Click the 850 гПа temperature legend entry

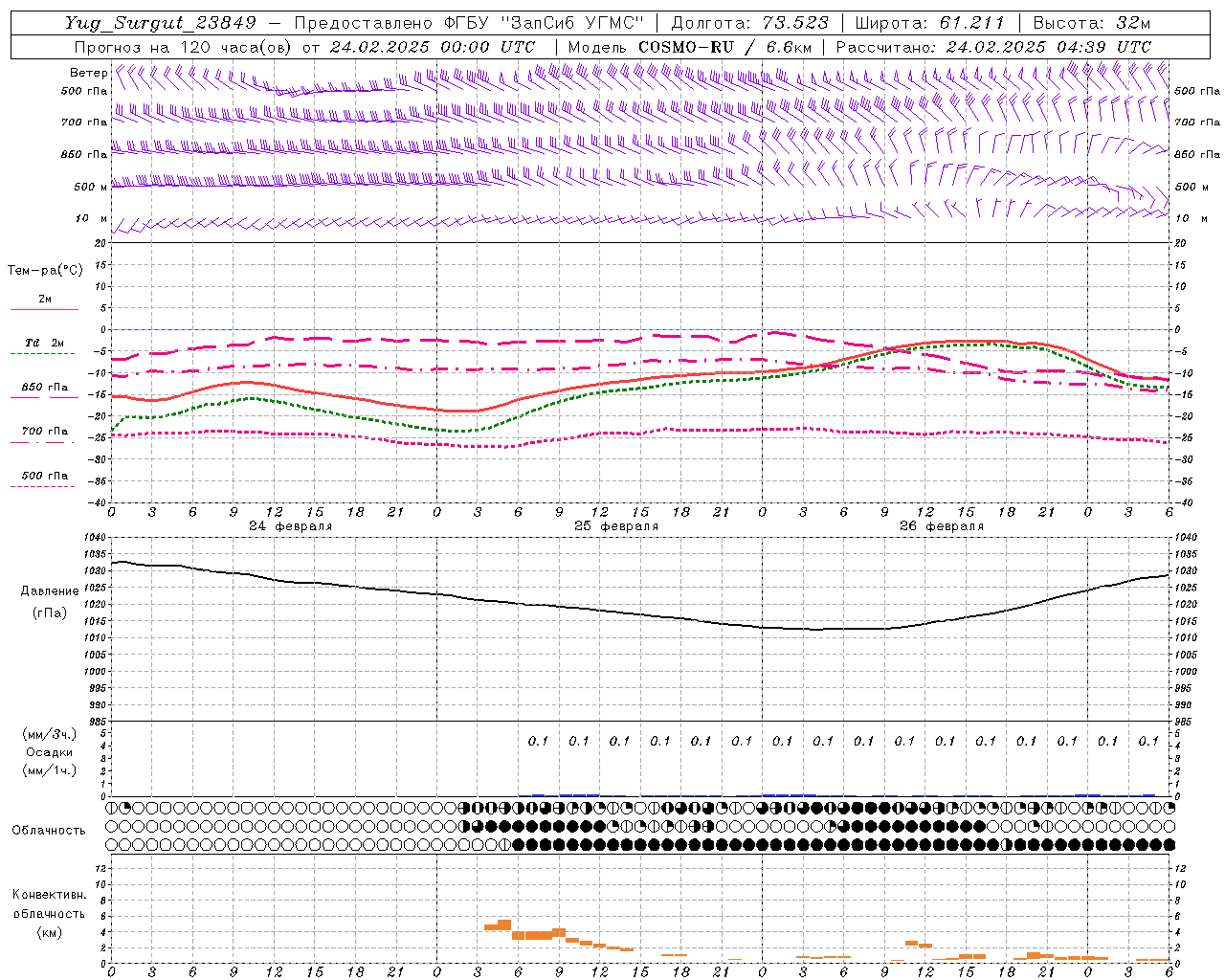(x=45, y=388)
